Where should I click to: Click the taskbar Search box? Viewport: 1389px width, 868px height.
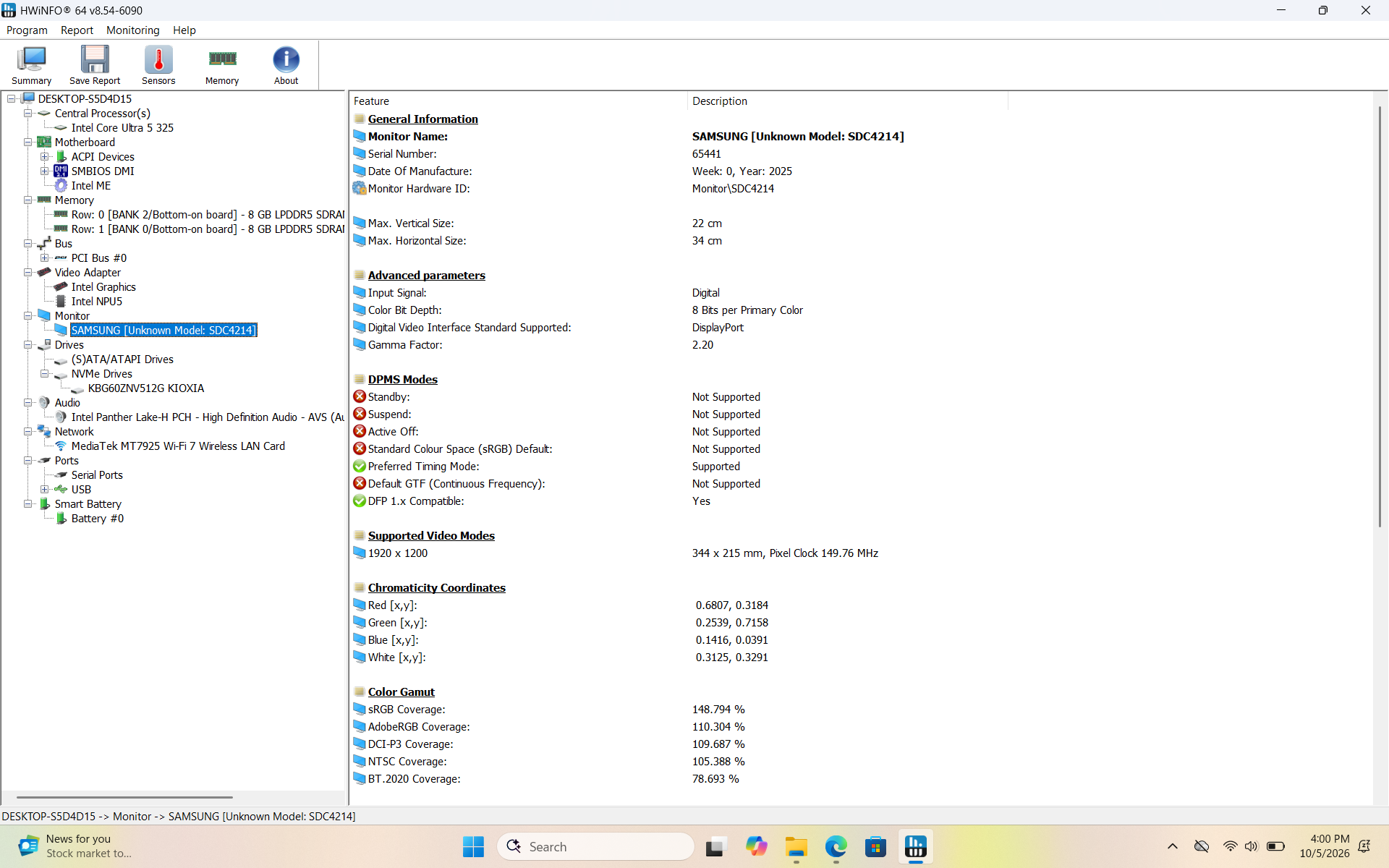click(x=595, y=846)
